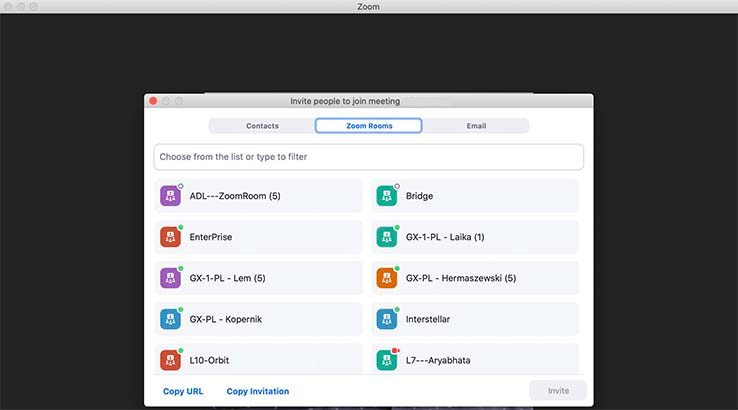Click the blue GX-PL - Kopernik room icon
Viewport: 738px width, 410px height.
click(x=171, y=319)
